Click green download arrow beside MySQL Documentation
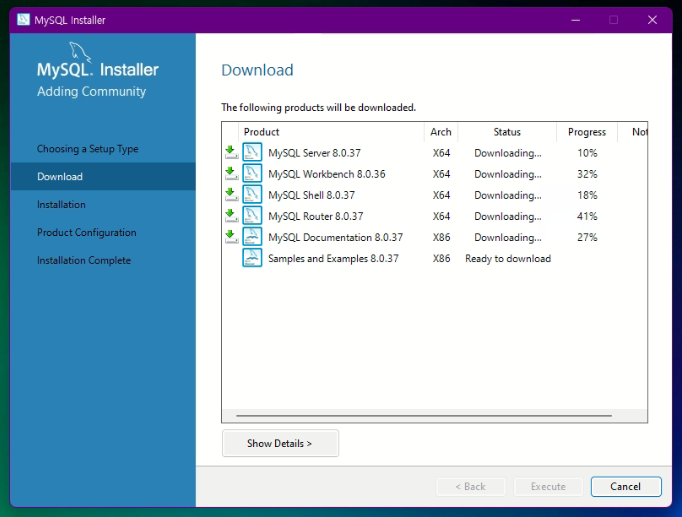 231,237
